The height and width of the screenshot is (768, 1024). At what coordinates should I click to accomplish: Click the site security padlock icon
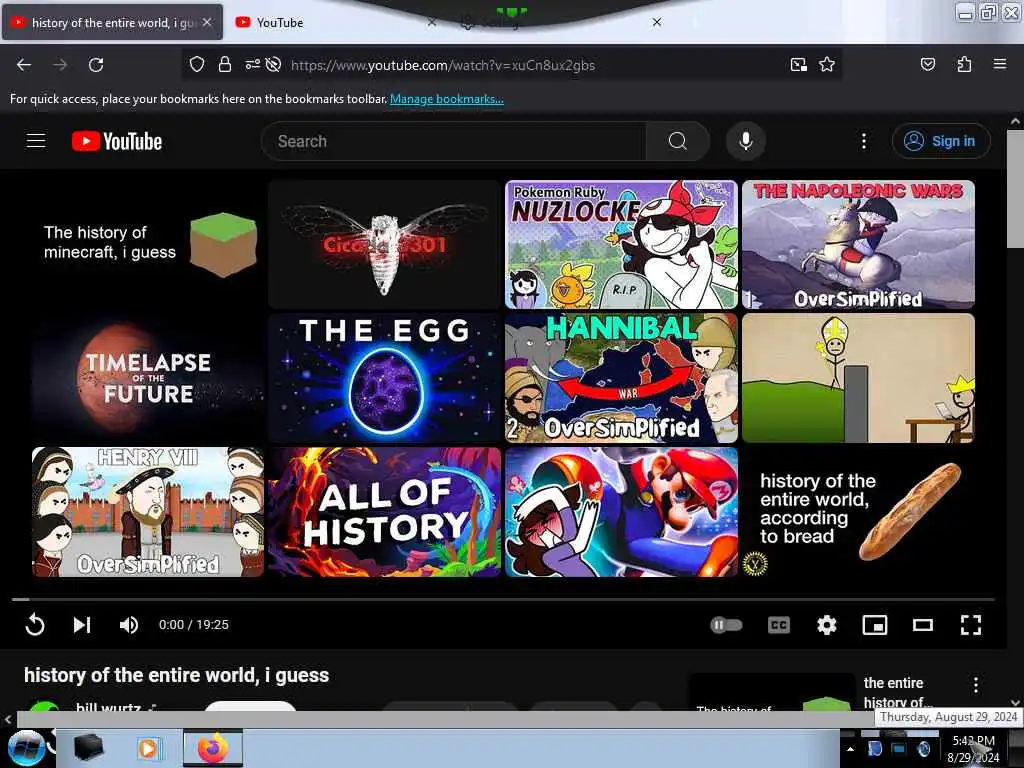click(225, 65)
